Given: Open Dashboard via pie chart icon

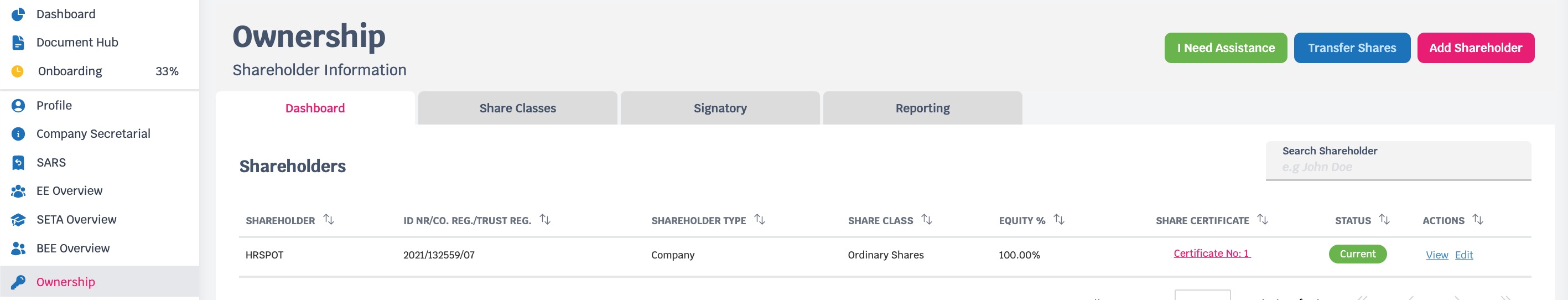Looking at the screenshot, I should (x=18, y=14).
